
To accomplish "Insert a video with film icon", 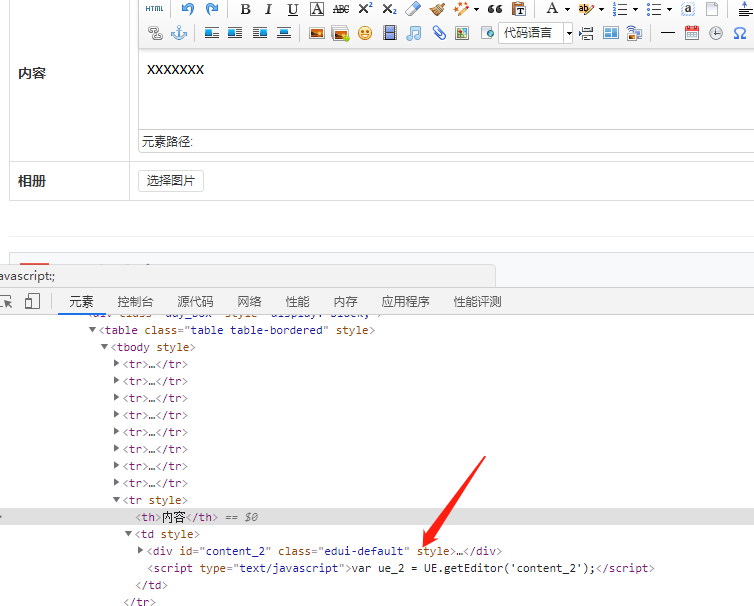I will coord(390,33).
